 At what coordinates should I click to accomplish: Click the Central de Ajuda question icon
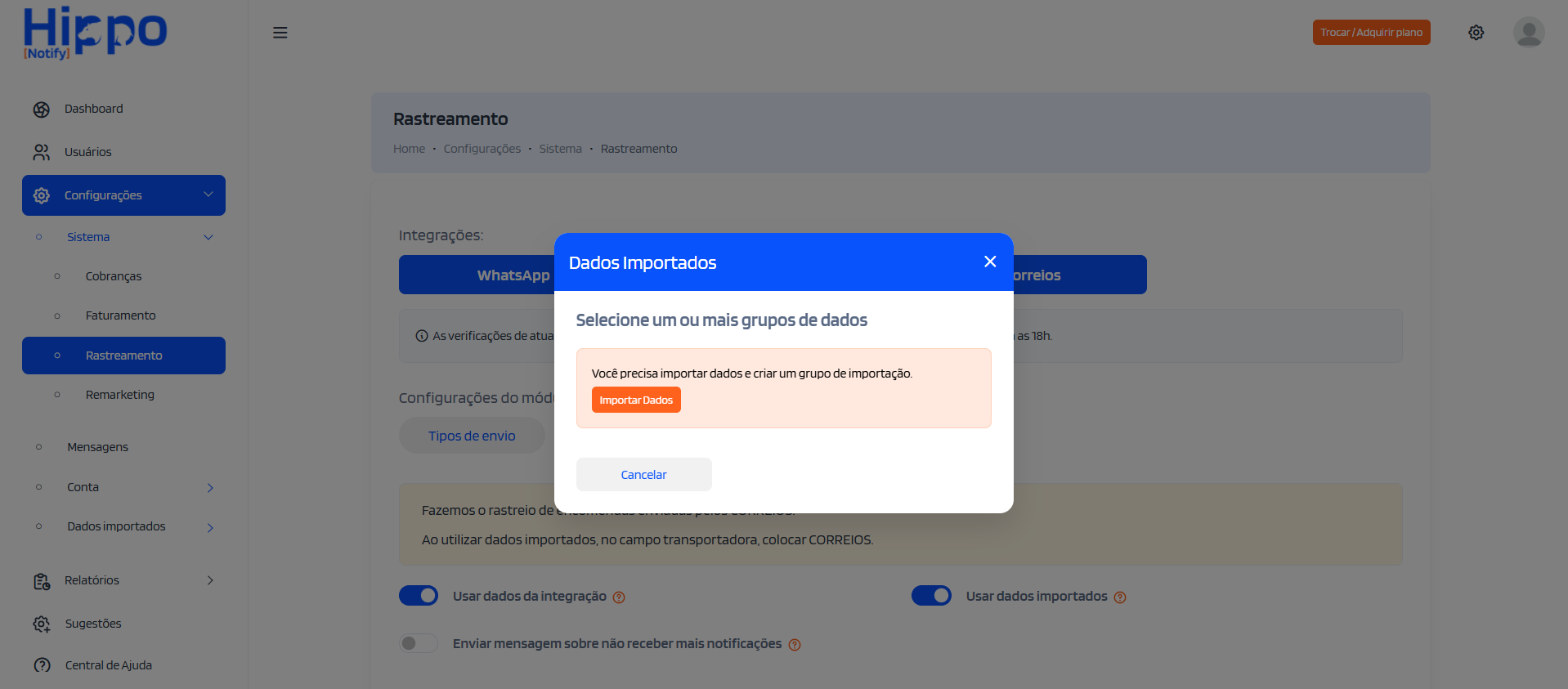[42, 665]
